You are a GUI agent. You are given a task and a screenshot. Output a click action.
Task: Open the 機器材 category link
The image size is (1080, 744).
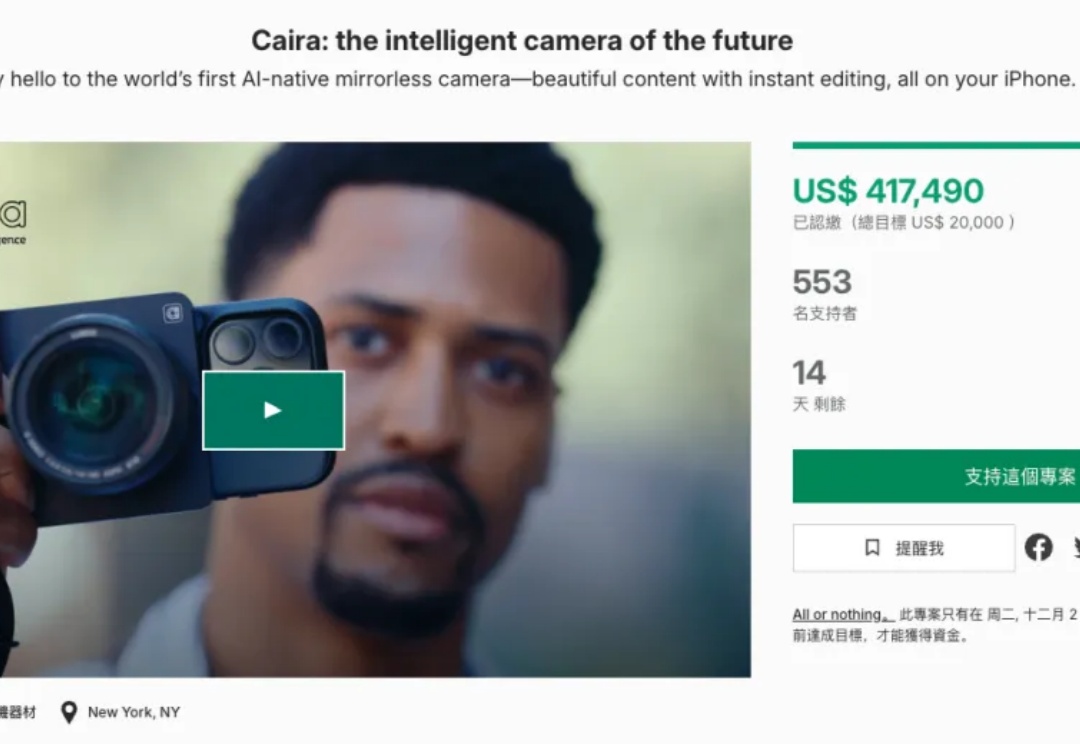[17, 712]
